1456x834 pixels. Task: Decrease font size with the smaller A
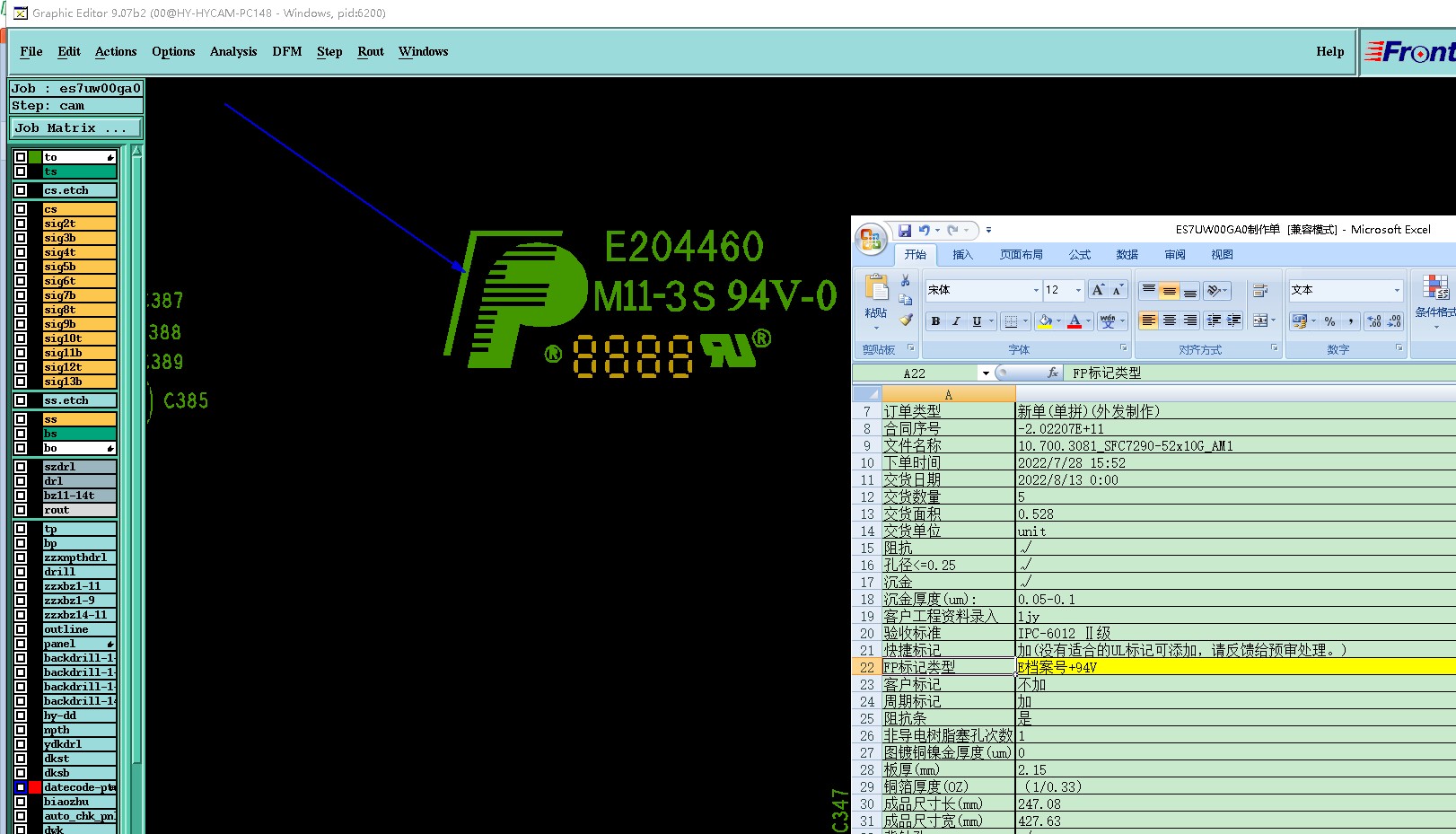[x=1118, y=290]
